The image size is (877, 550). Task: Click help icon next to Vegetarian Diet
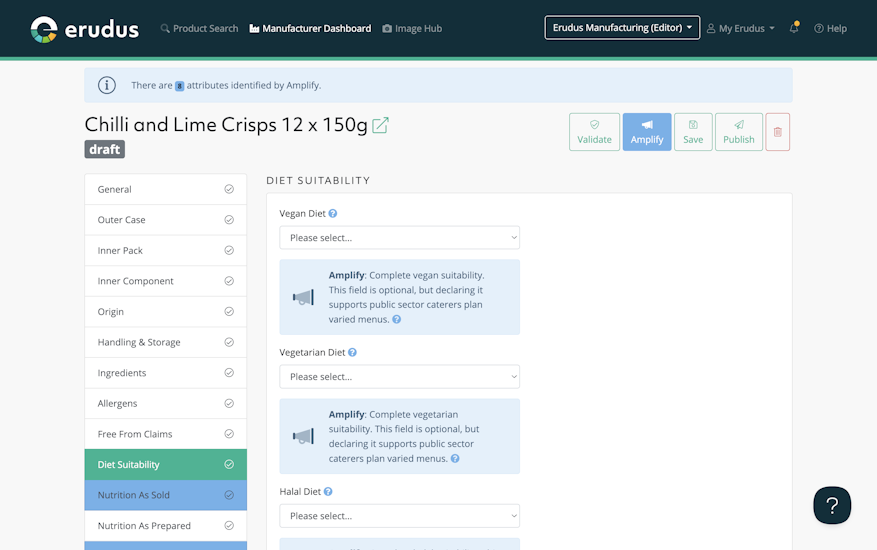pyautogui.click(x=352, y=352)
